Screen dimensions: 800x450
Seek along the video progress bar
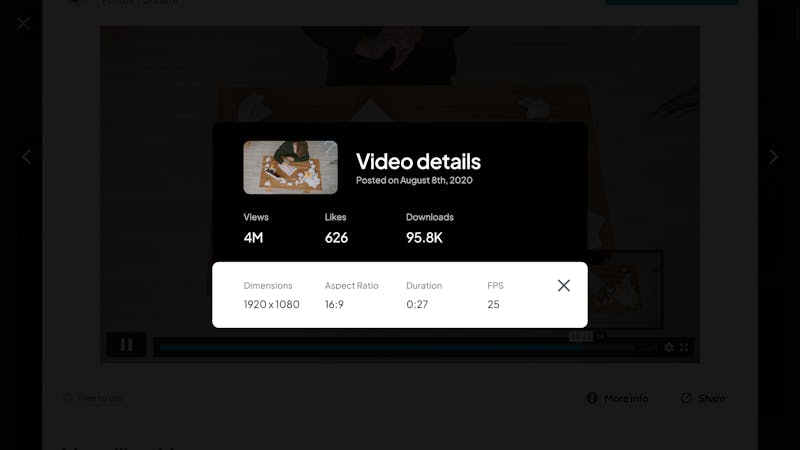(x=396, y=347)
